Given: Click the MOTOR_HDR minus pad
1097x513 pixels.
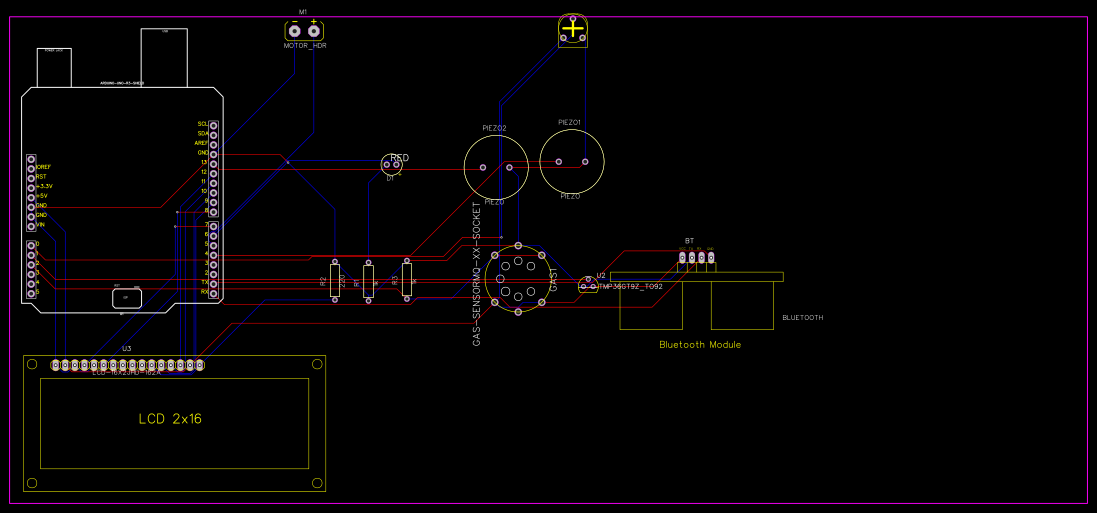Looking at the screenshot, I should click(x=295, y=31).
